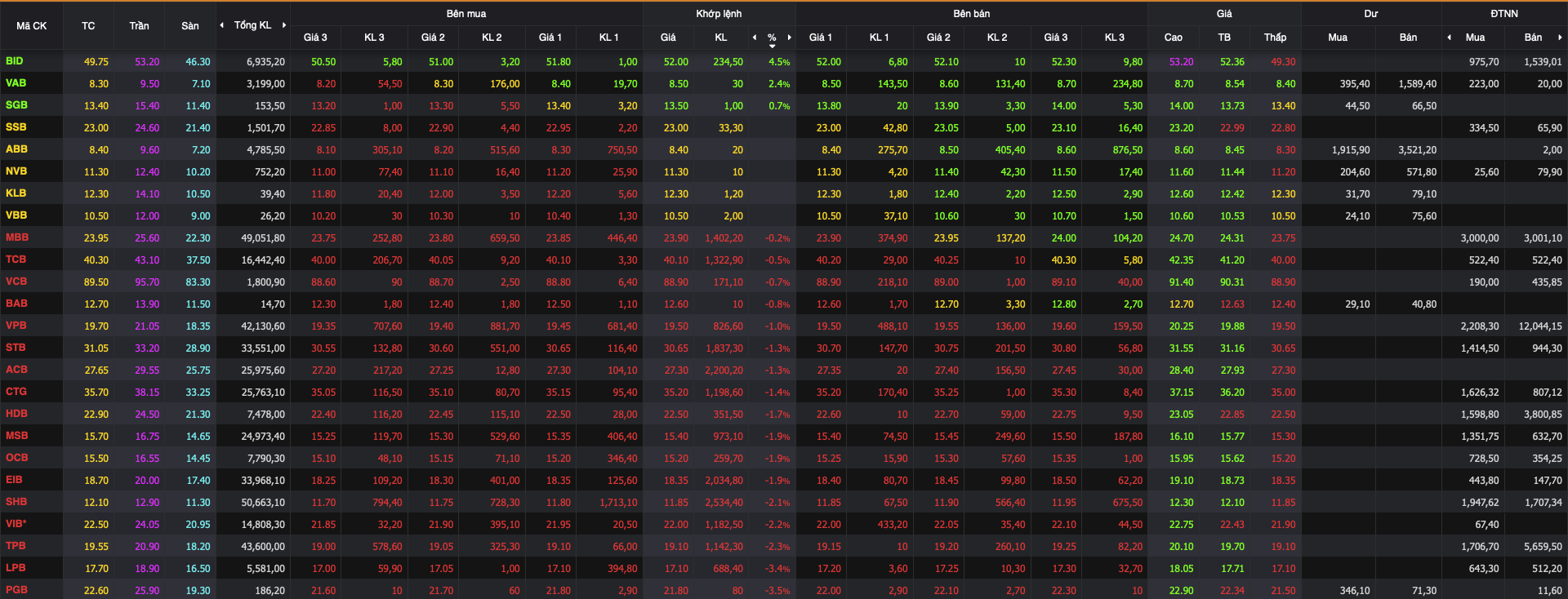Click VPB foreign sell value 12,044,15
The image size is (1568, 599).
click(x=1540, y=326)
